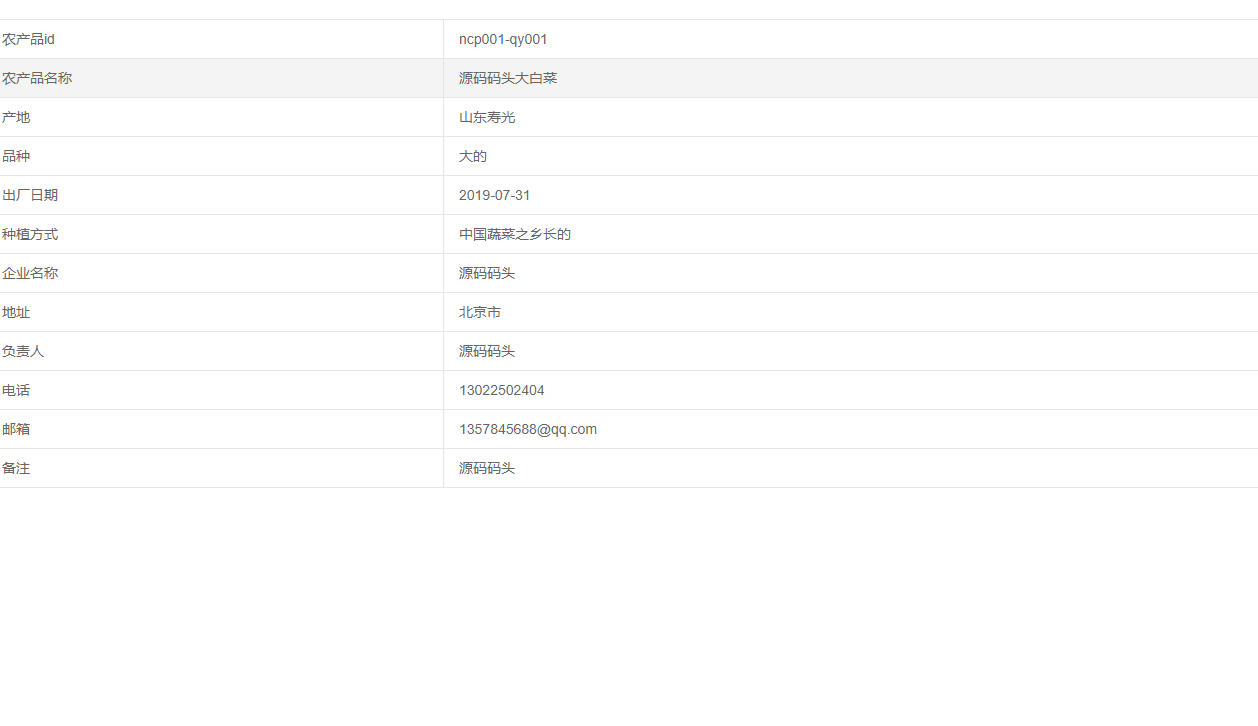Select the phone number 13022502404
1258x726 pixels.
[x=501, y=390]
